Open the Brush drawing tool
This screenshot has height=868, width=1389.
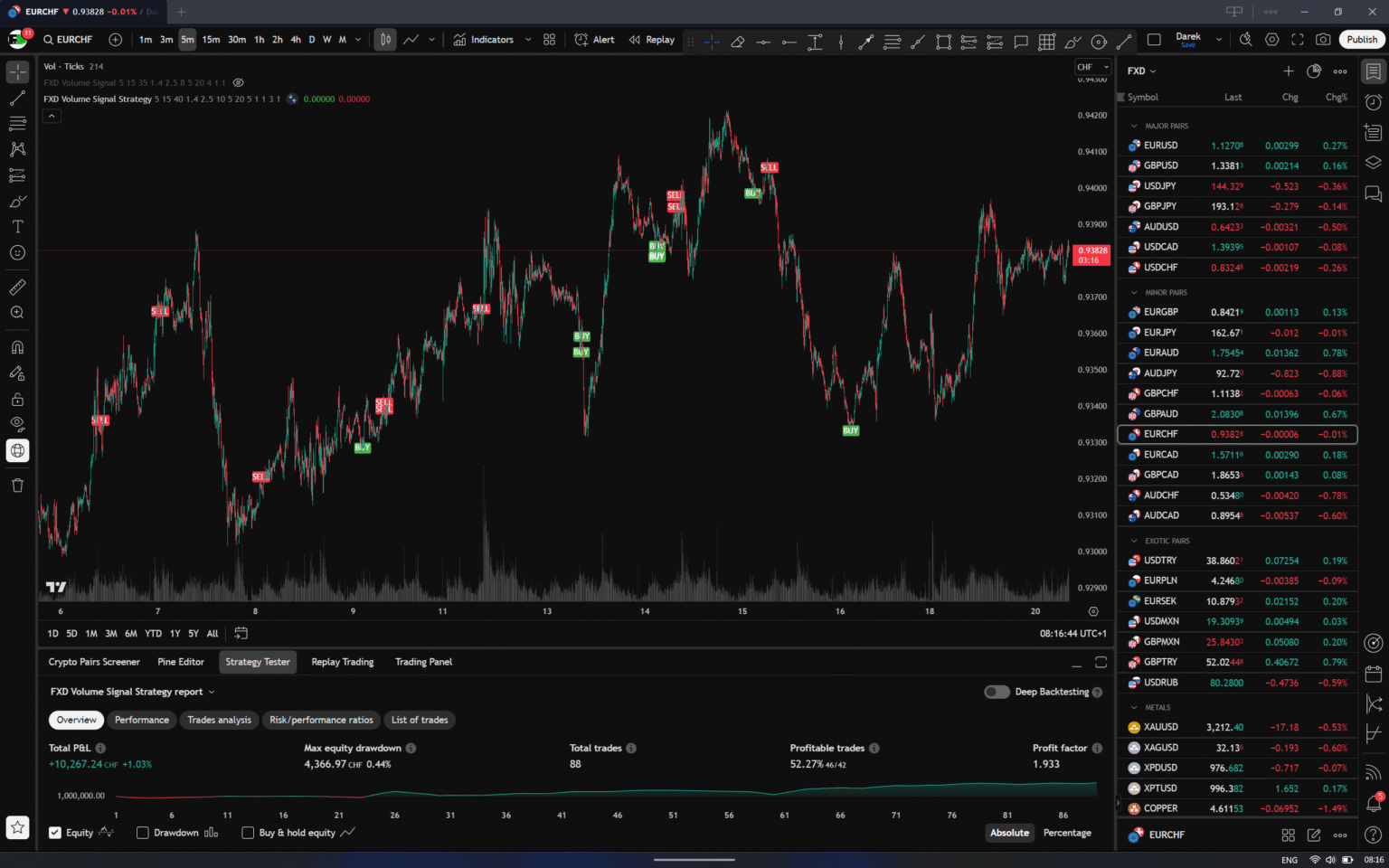(x=17, y=201)
